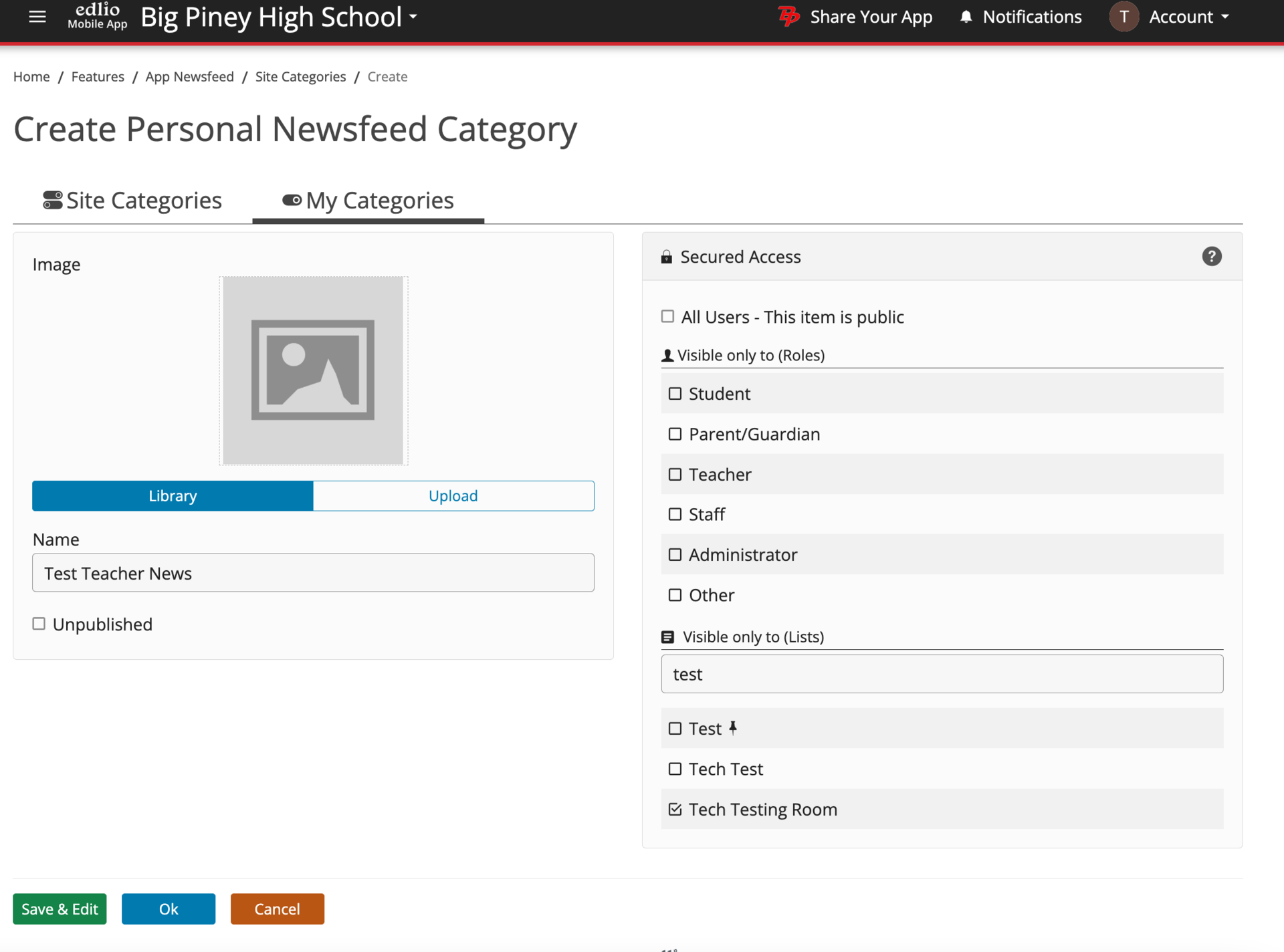The height and width of the screenshot is (952, 1284).
Task: Select the My Categories tab
Action: pyautogui.click(x=367, y=200)
